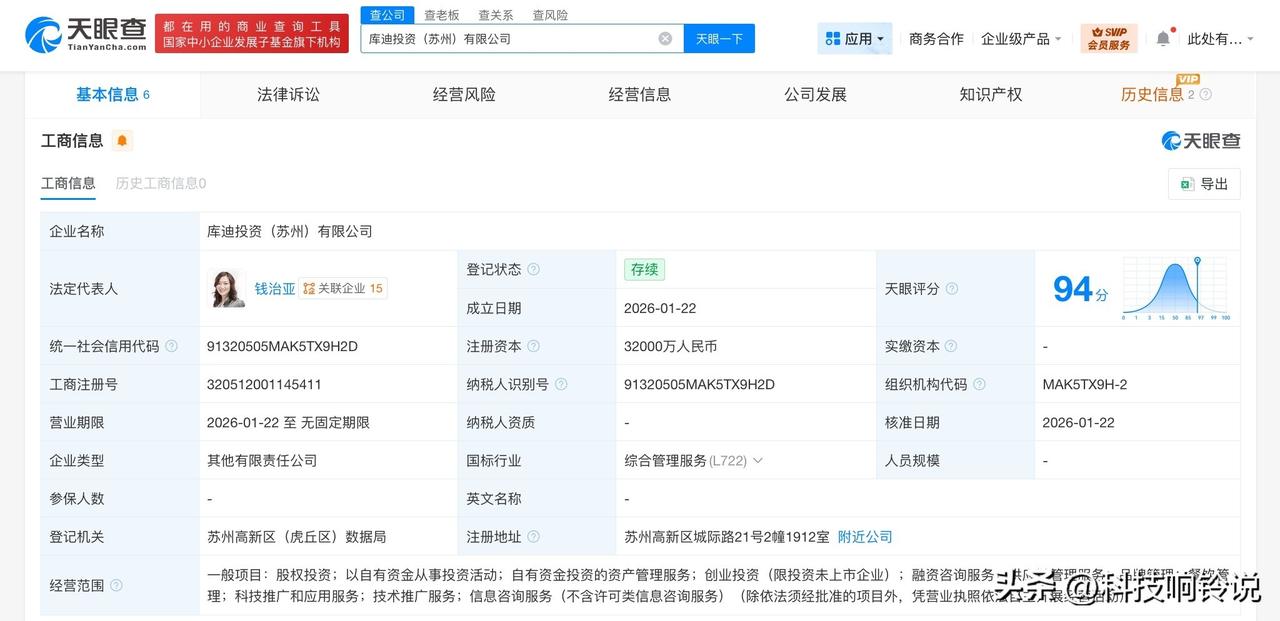Open the 附近公司 link

pos(865,536)
